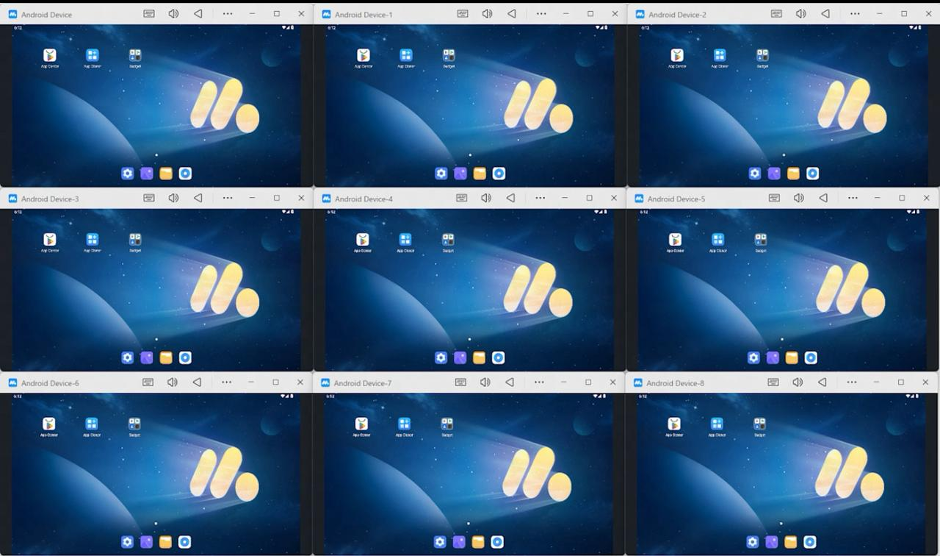Image resolution: width=941 pixels, height=556 pixels.
Task: Open the more menu in Android Device-7 title bar
Action: (x=539, y=382)
